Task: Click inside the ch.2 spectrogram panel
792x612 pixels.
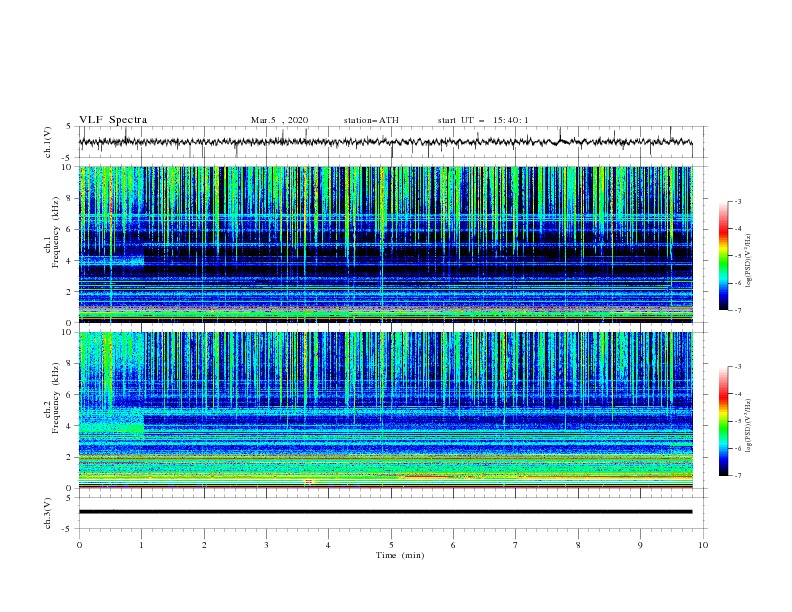Action: (385, 410)
